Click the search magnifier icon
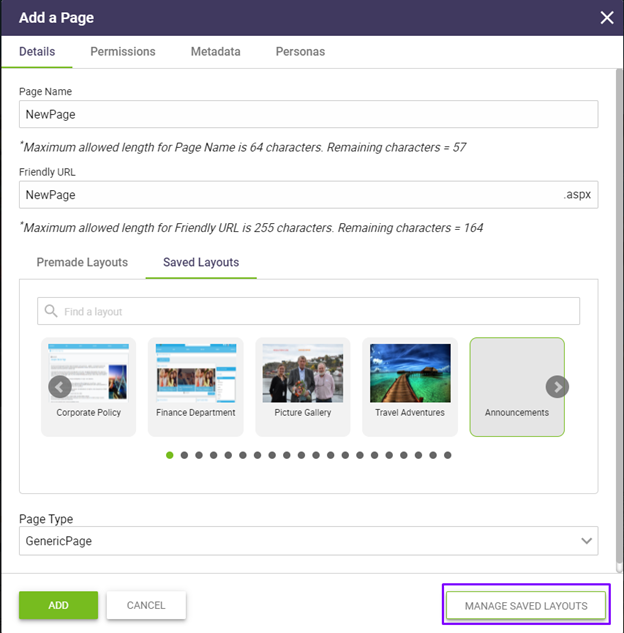The height and width of the screenshot is (633, 624). point(50,311)
